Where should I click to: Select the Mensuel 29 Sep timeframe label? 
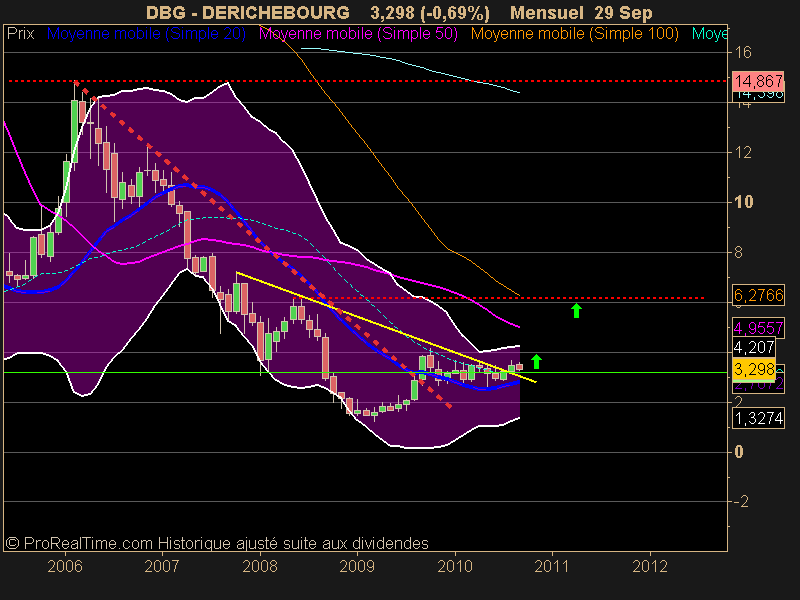581,13
